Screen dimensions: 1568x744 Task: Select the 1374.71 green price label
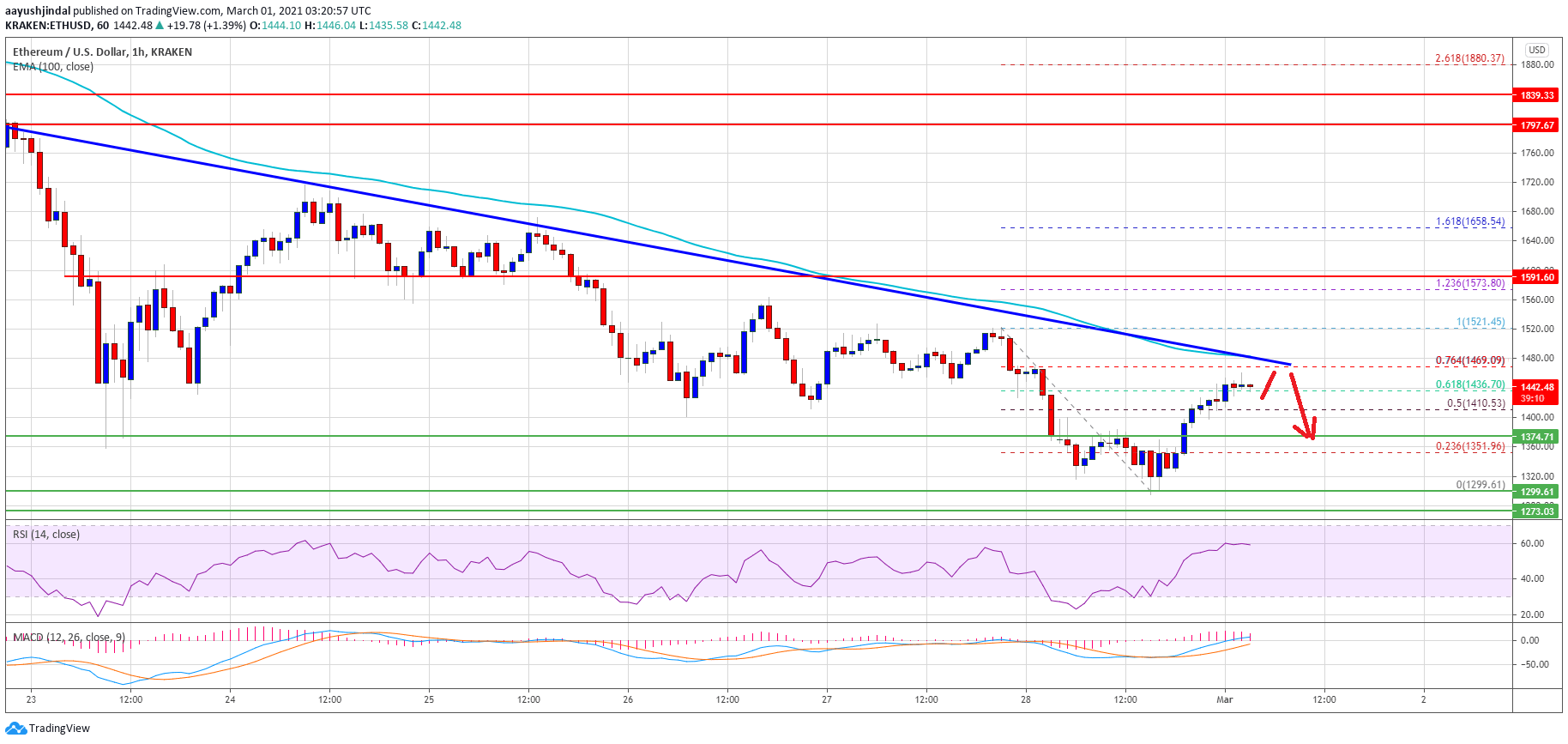point(1537,437)
